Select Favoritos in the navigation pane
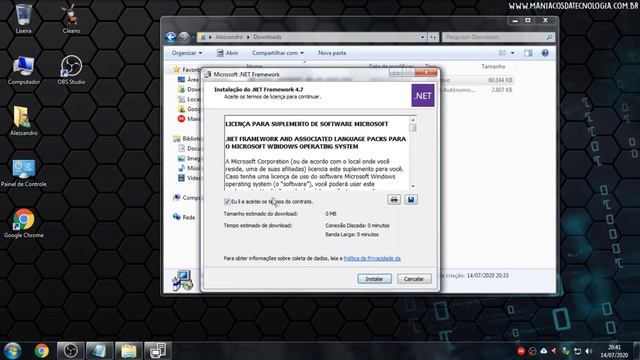 pyautogui.click(x=187, y=69)
